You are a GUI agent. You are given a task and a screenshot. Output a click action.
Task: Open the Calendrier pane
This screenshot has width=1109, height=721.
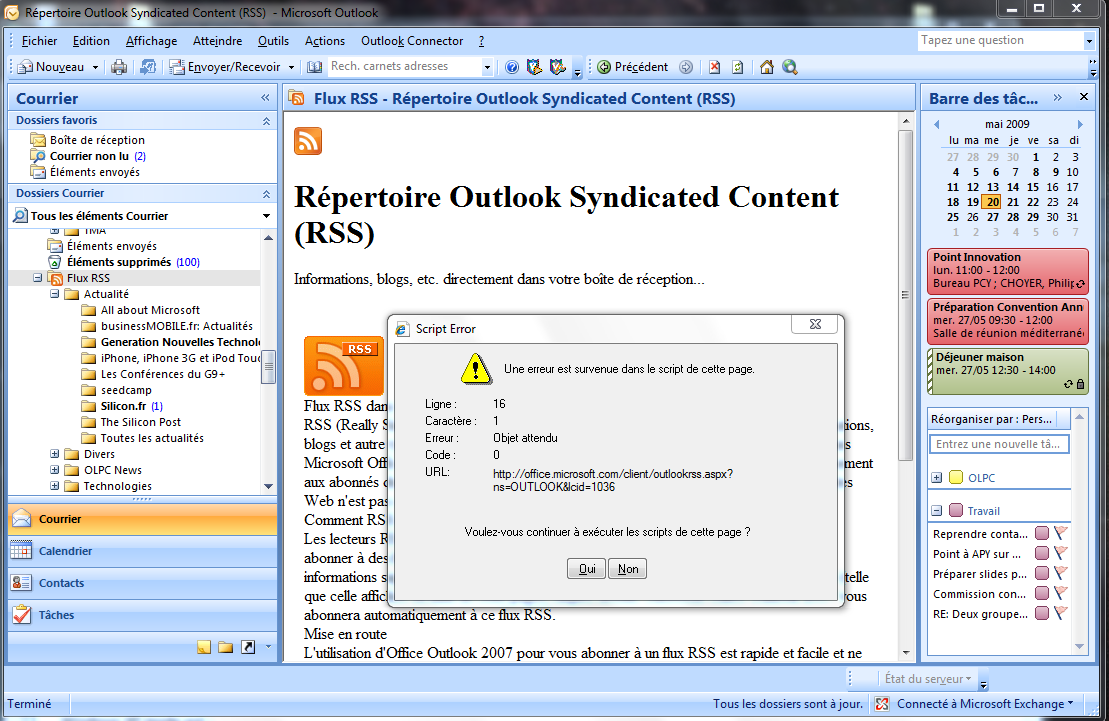pos(65,551)
